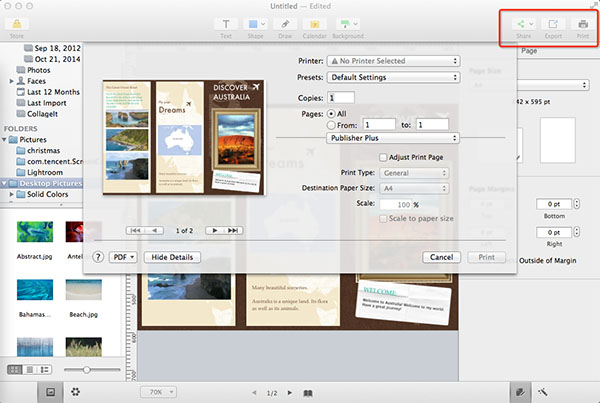Click the help question mark button
This screenshot has height=403, width=600.
[x=98, y=257]
